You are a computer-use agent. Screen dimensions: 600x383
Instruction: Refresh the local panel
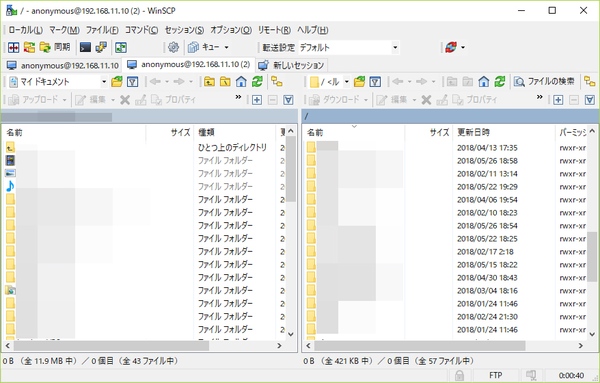pyautogui.click(x=257, y=81)
